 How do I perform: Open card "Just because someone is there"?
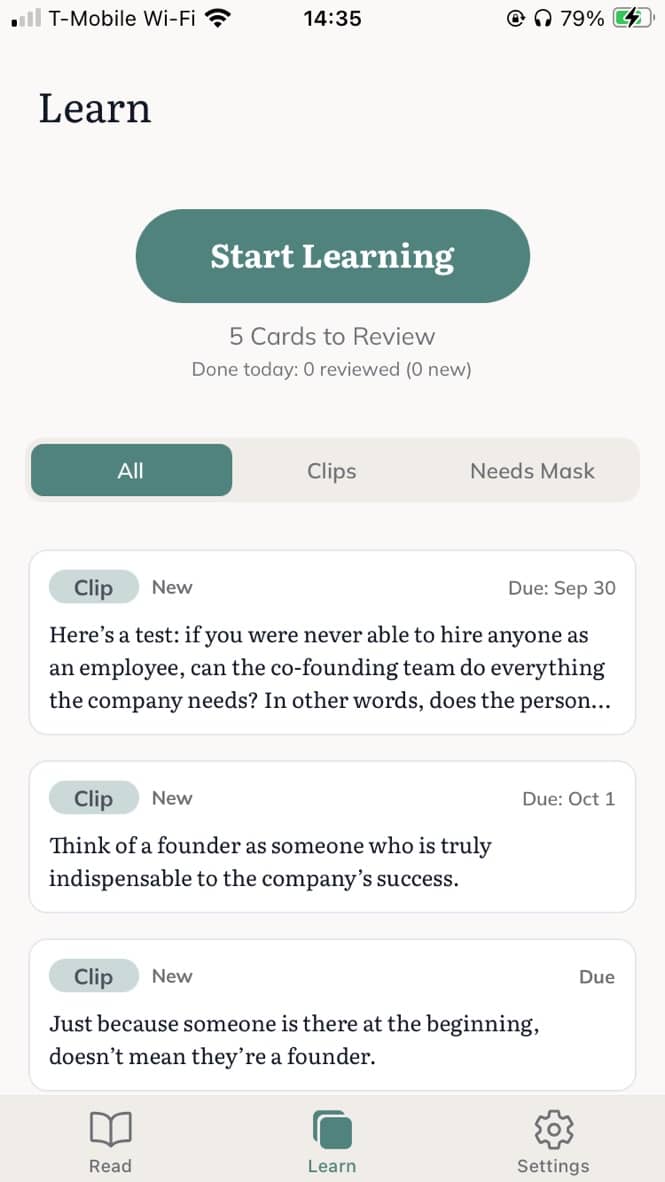[332, 1040]
